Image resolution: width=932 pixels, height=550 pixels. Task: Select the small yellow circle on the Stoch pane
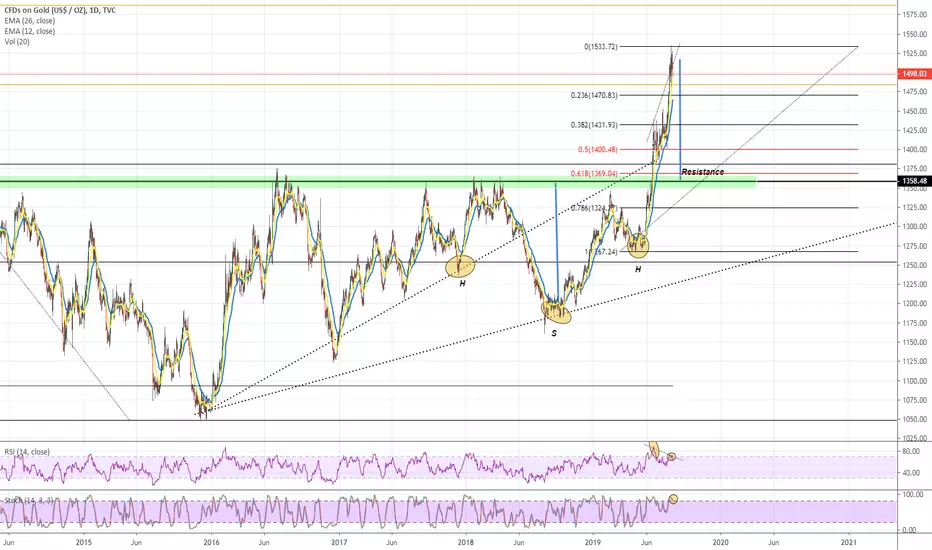point(673,499)
